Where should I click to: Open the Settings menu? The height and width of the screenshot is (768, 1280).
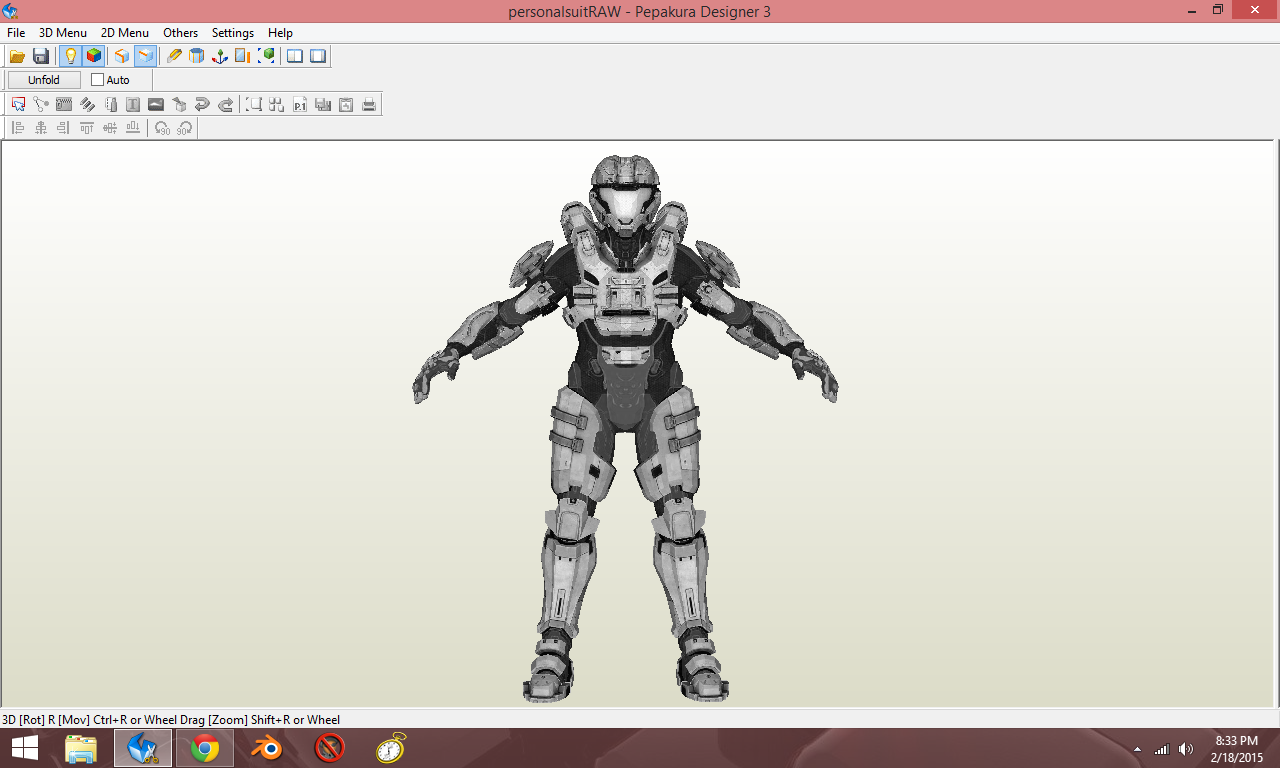click(233, 33)
